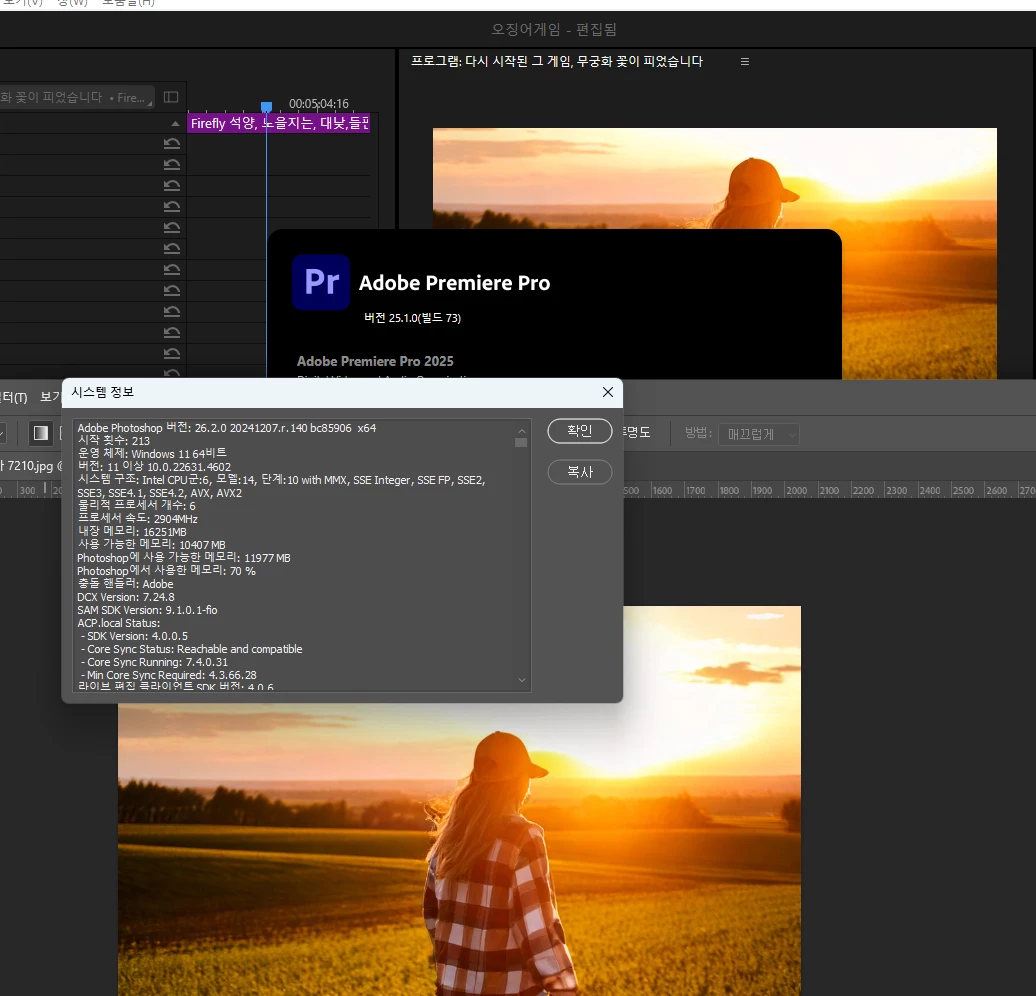Click the line '- Min Core Sync Required: 4.3.66.28'
Image resolution: width=1036 pixels, height=996 pixels.
pyautogui.click(x=168, y=675)
